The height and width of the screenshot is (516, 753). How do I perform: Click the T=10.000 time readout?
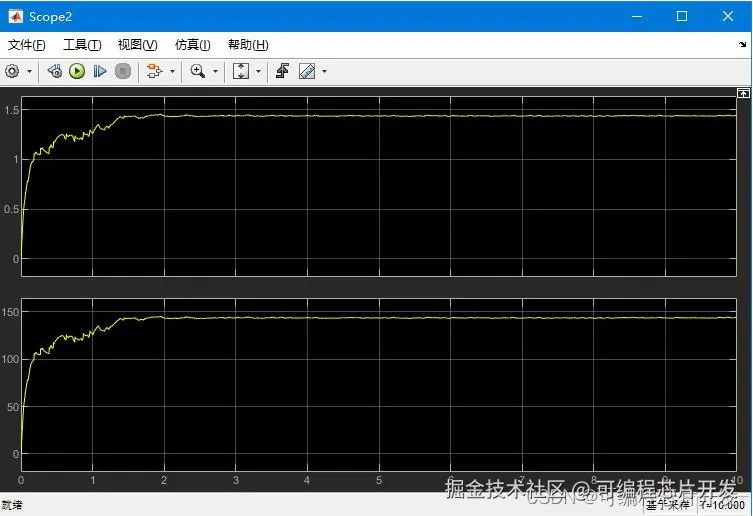pyautogui.click(x=722, y=505)
